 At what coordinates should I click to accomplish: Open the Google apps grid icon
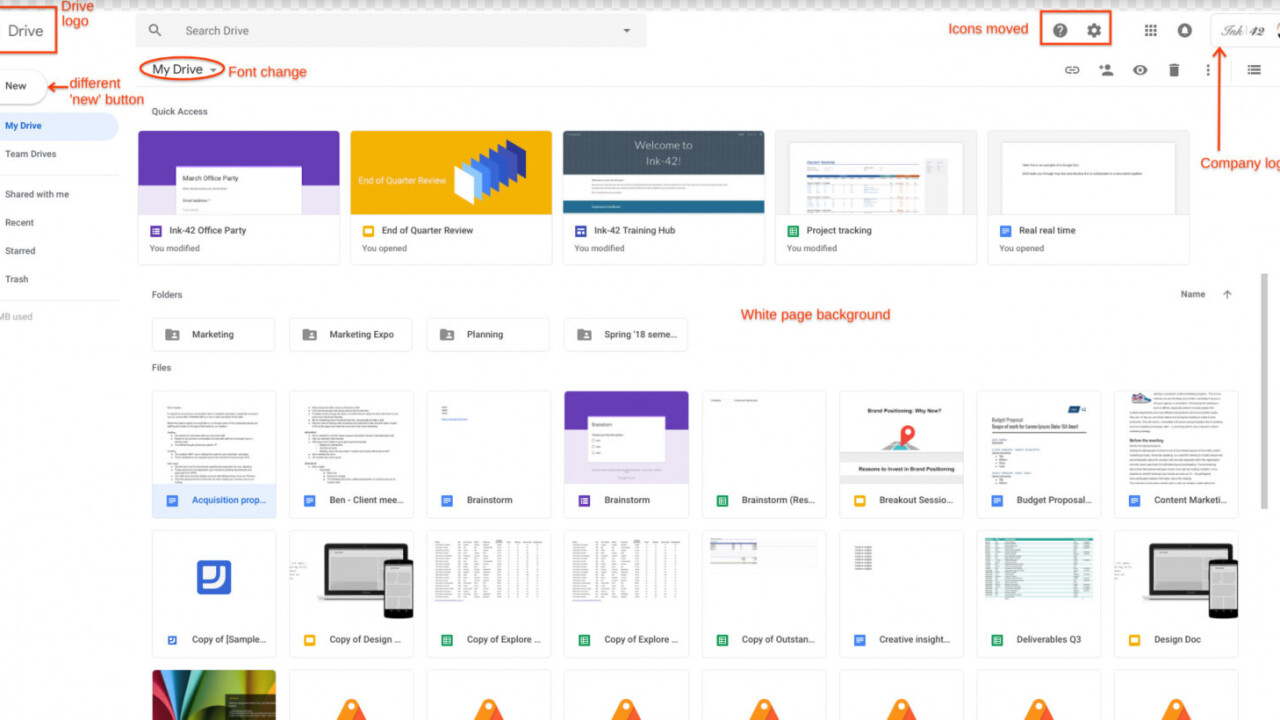pos(1150,31)
